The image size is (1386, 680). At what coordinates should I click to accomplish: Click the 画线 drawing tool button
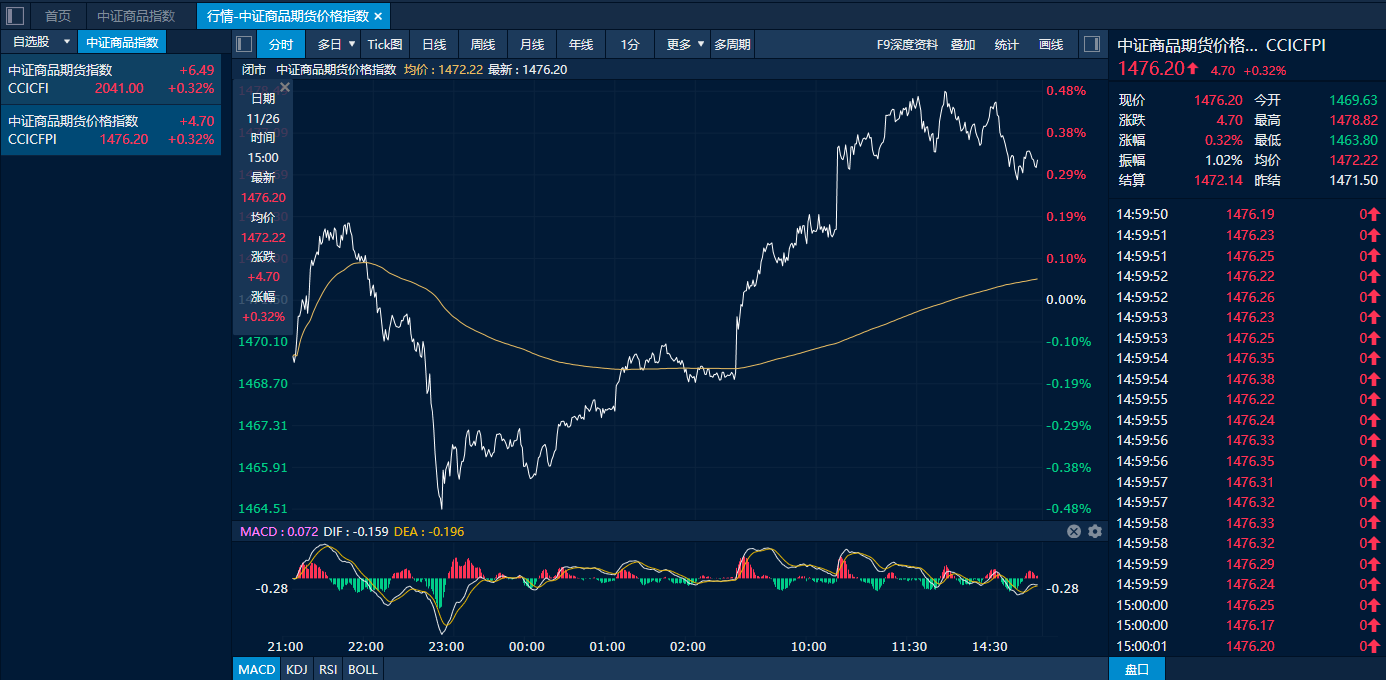1051,44
